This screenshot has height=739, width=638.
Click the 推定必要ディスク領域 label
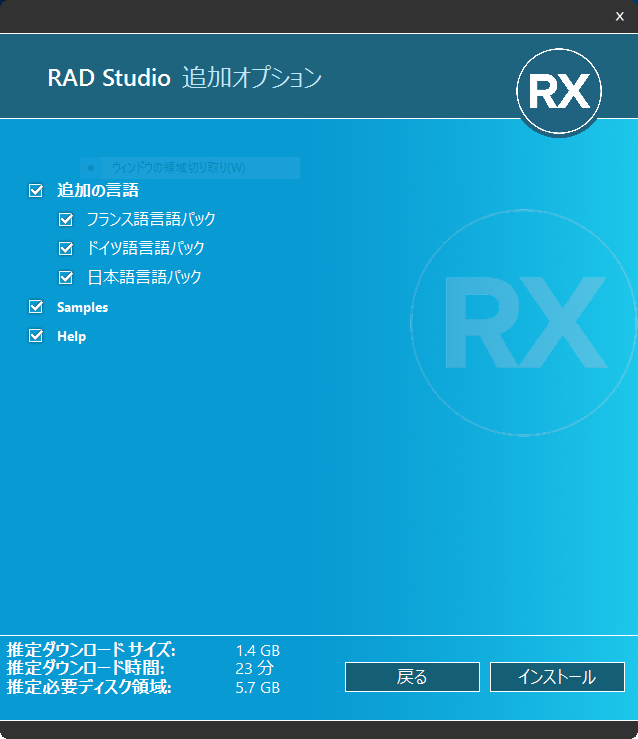(89, 687)
